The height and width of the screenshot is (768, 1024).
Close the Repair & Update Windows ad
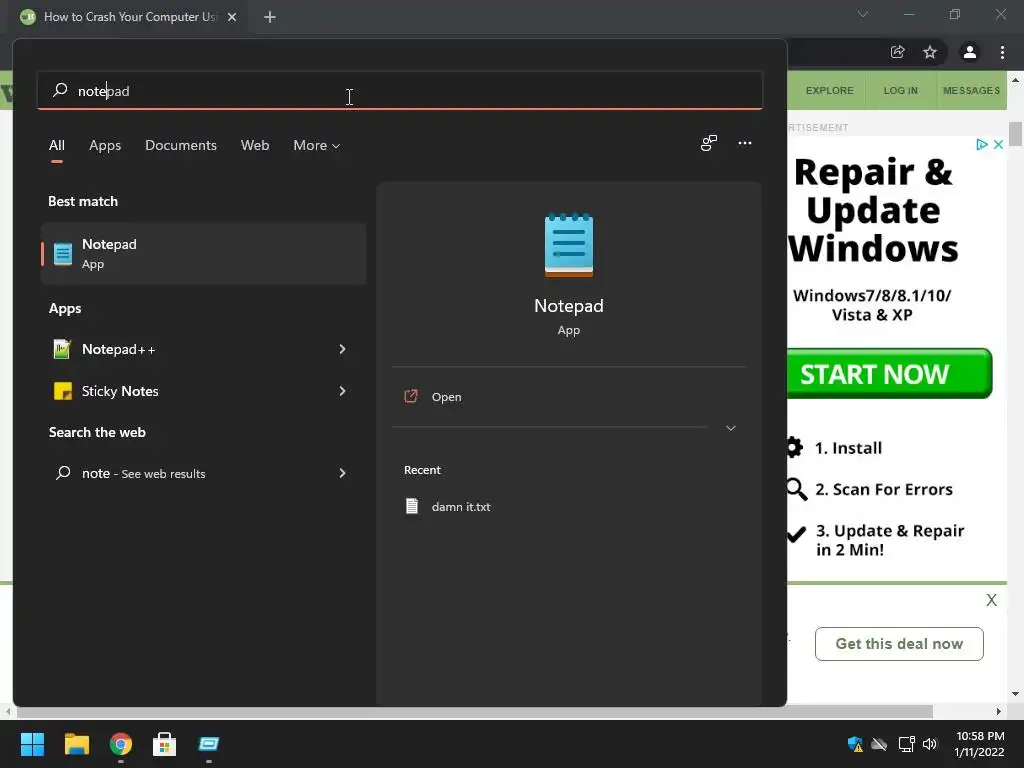(x=999, y=144)
